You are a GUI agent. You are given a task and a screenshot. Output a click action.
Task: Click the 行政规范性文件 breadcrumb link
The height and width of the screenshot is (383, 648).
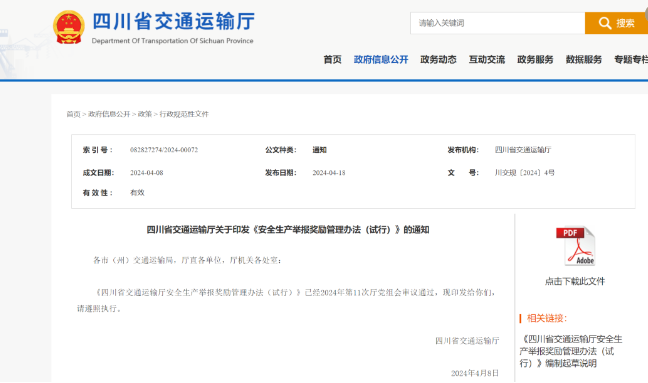tap(184, 114)
